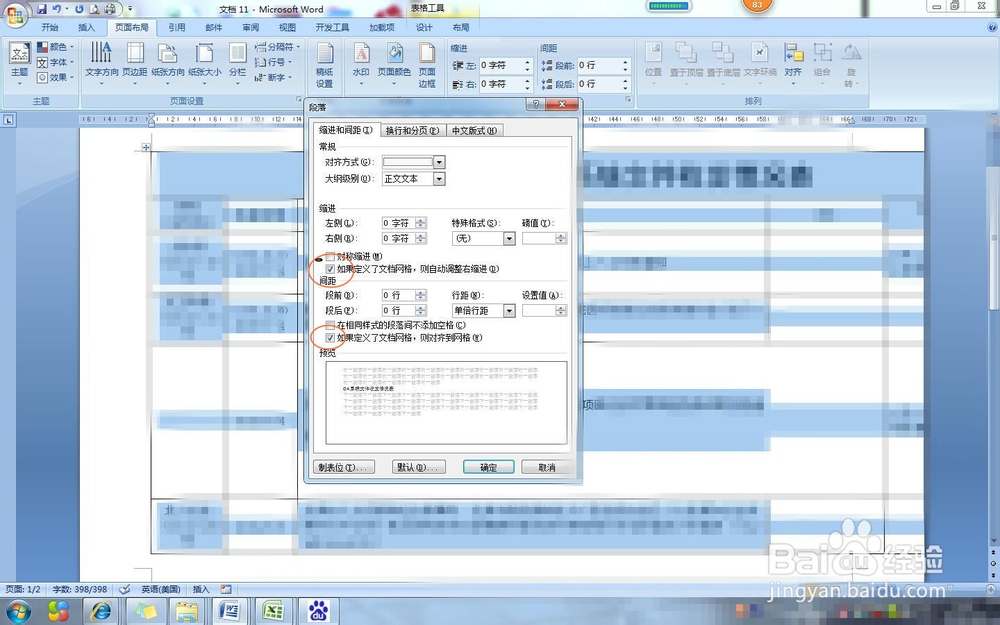Click the 稿纸设置 (Manuscript Paper Setup) icon

coord(325,62)
